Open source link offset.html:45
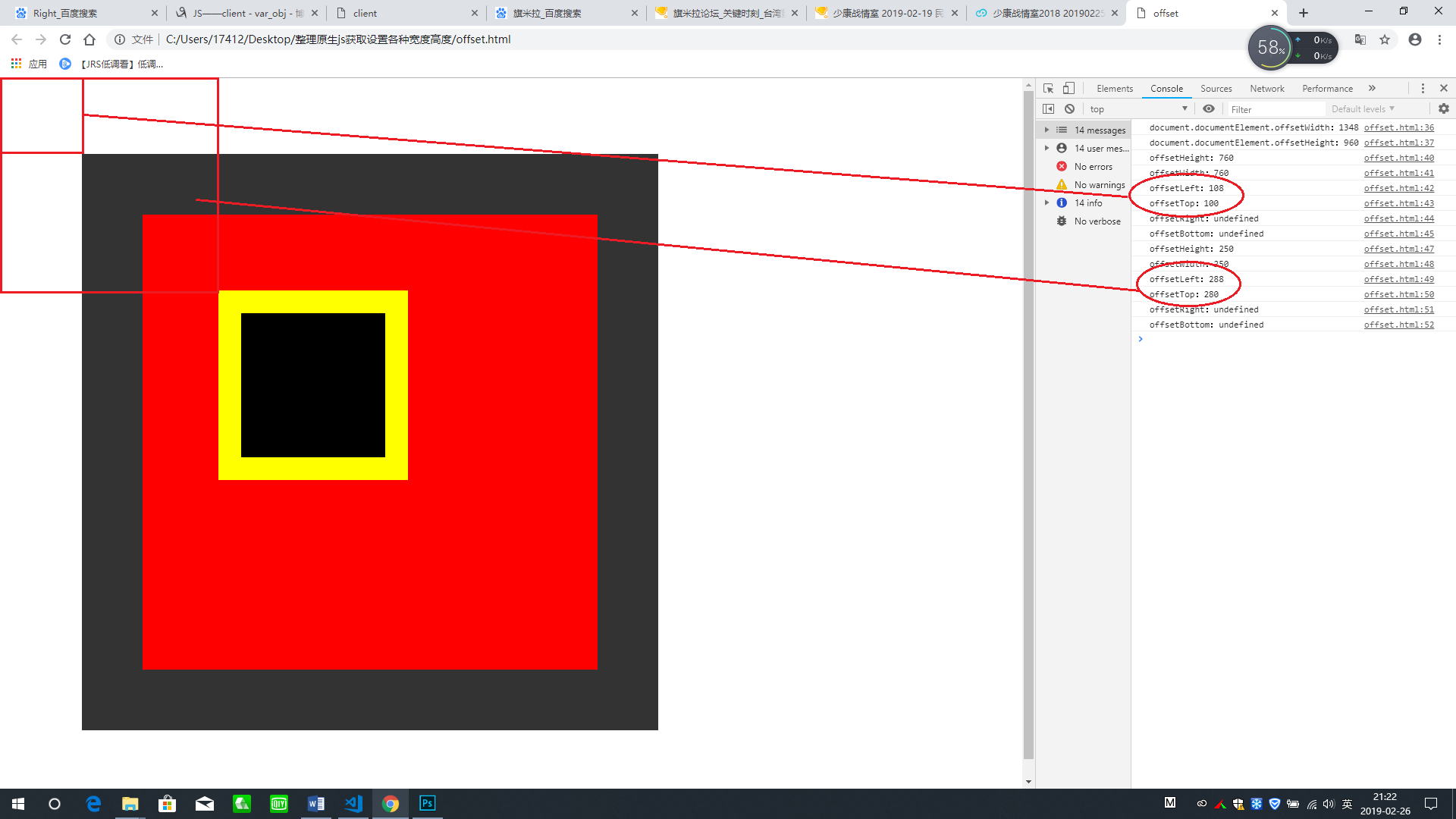Image resolution: width=1456 pixels, height=819 pixels. (x=1398, y=234)
